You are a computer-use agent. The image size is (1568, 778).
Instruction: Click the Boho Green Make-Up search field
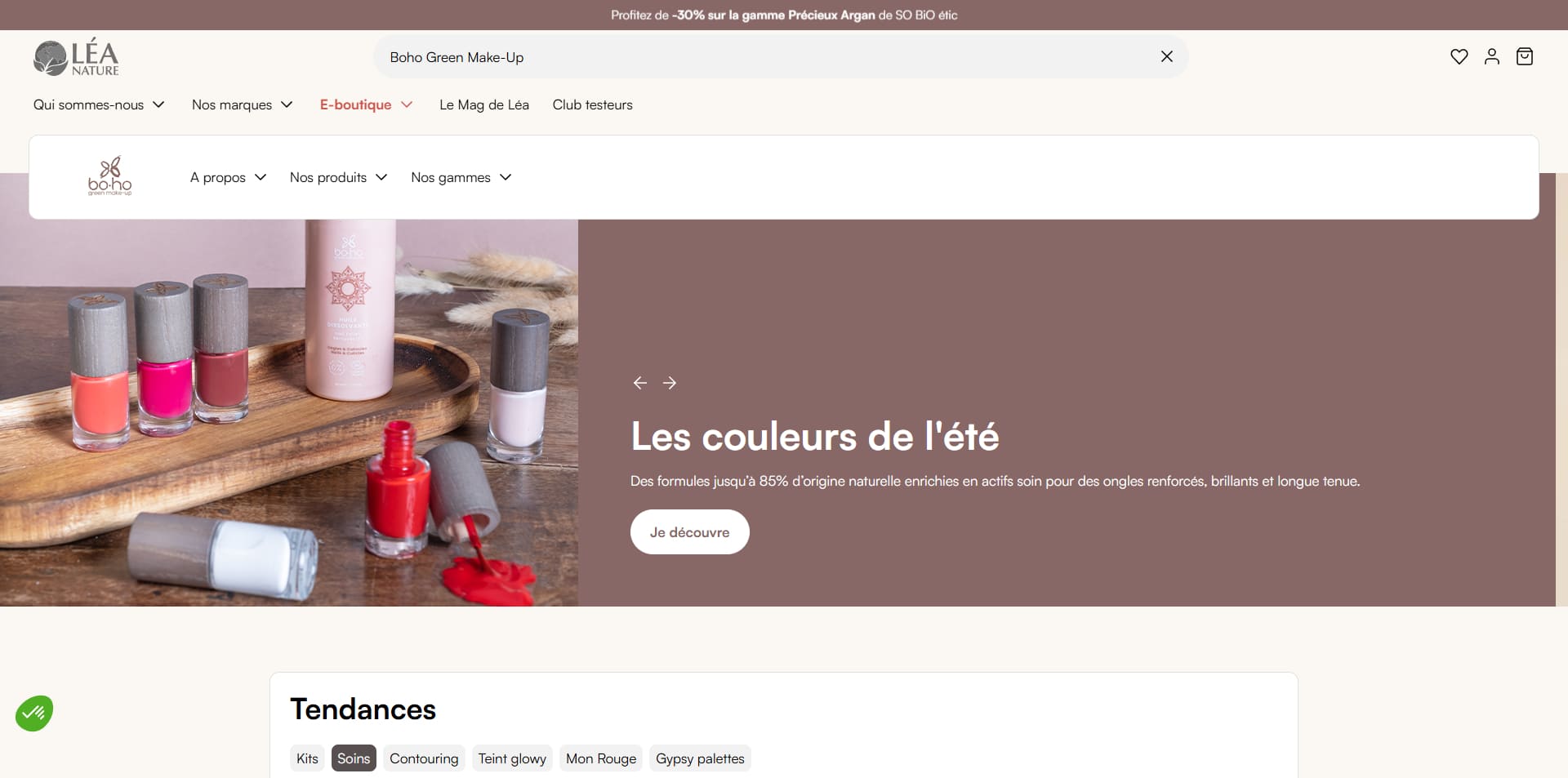[x=768, y=57]
